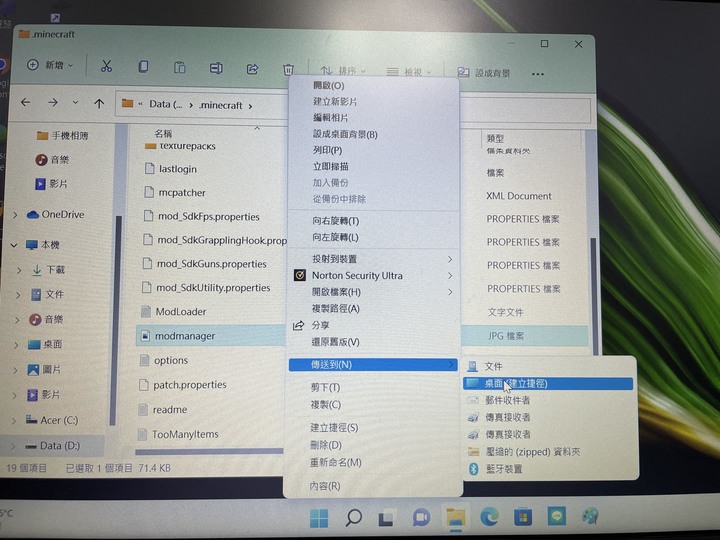Select mod_SdkFps.properties file
Image resolution: width=720 pixels, height=540 pixels.
click(x=201, y=216)
